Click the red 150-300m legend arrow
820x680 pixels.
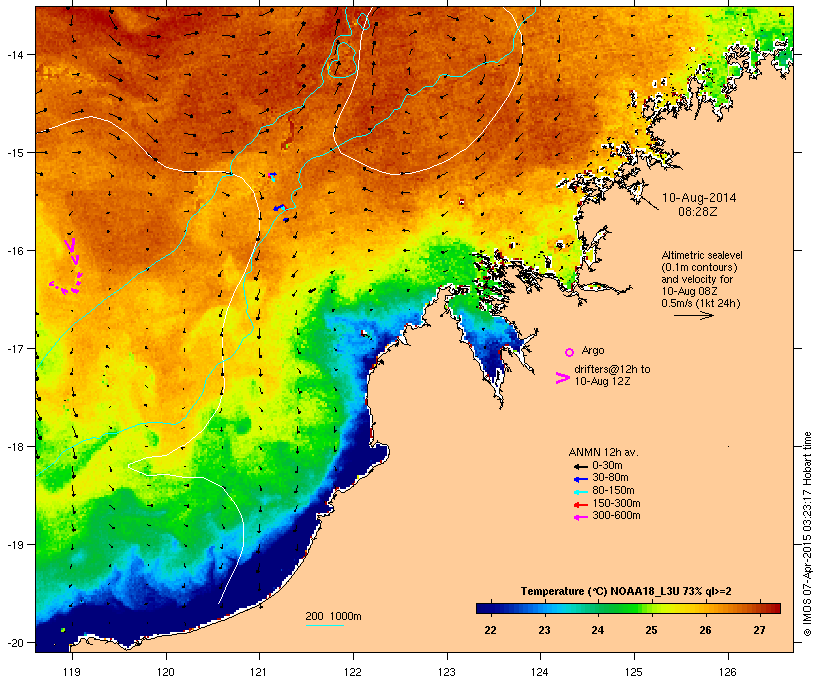point(580,504)
